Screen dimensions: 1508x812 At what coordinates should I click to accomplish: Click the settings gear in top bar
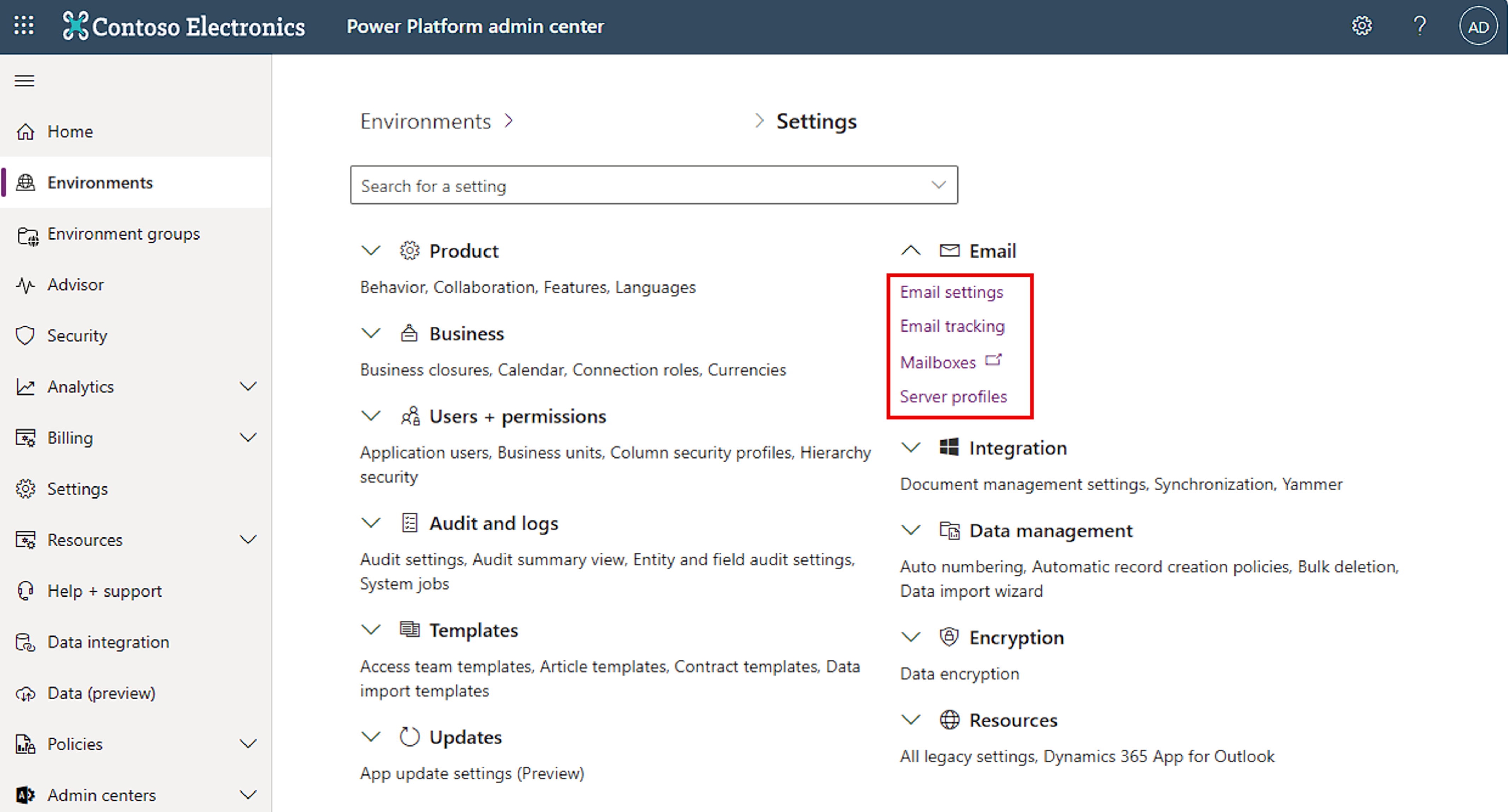click(1362, 26)
